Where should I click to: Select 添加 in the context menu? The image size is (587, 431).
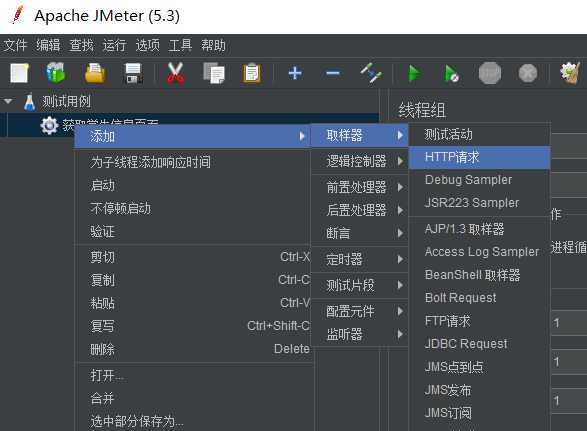192,136
